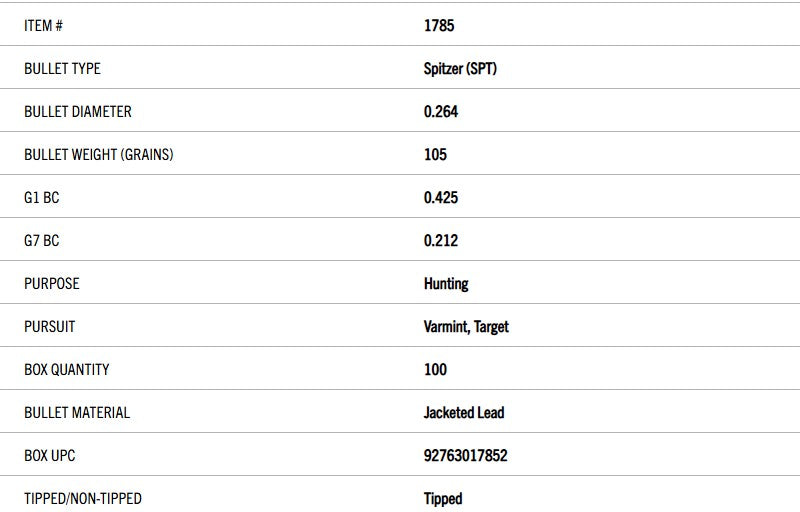
Task: Click the BULLET WEIGHT (GRAINS) label
Action: pyautogui.click(x=98, y=155)
